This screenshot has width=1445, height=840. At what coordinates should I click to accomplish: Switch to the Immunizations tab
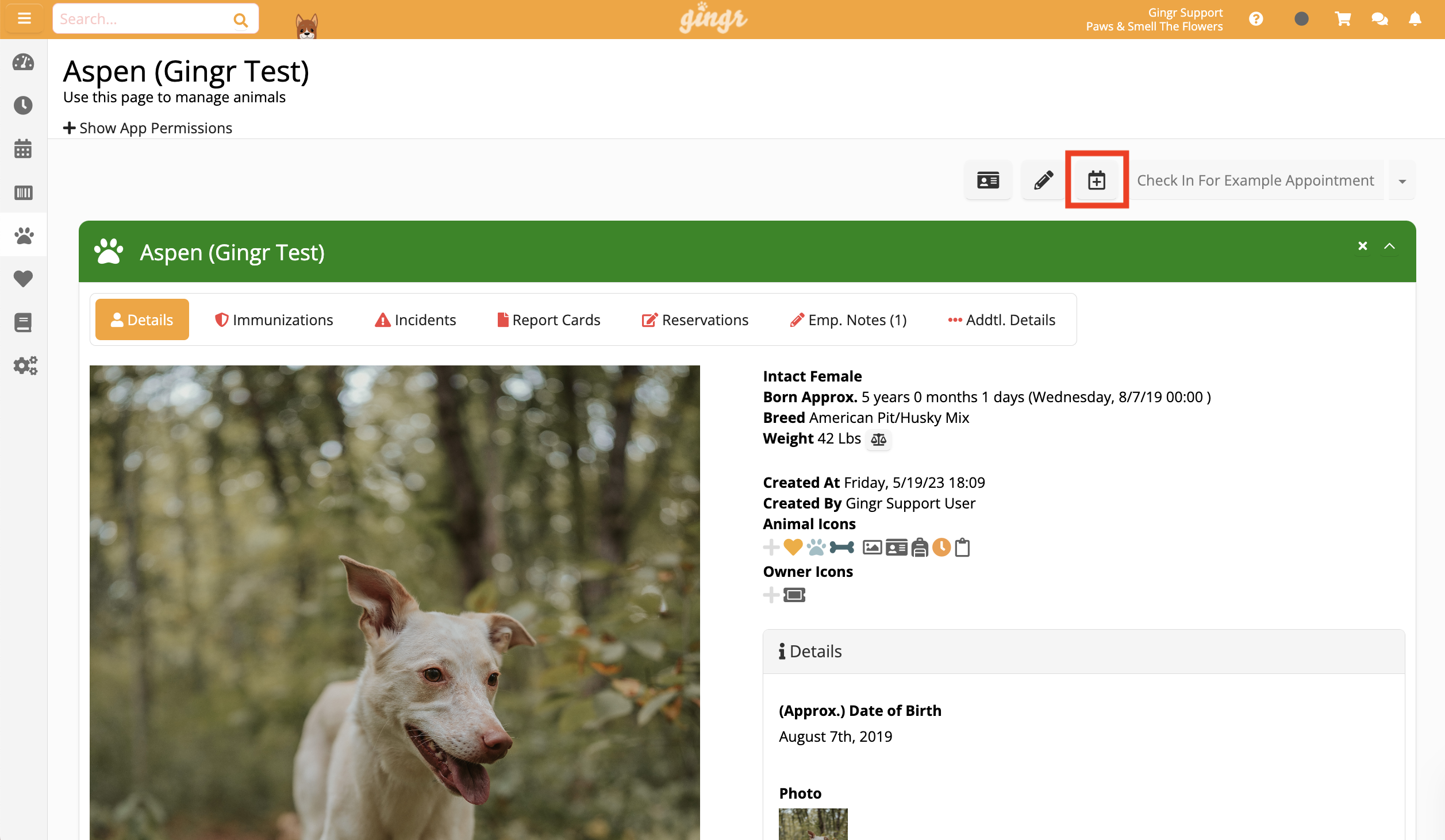point(274,319)
